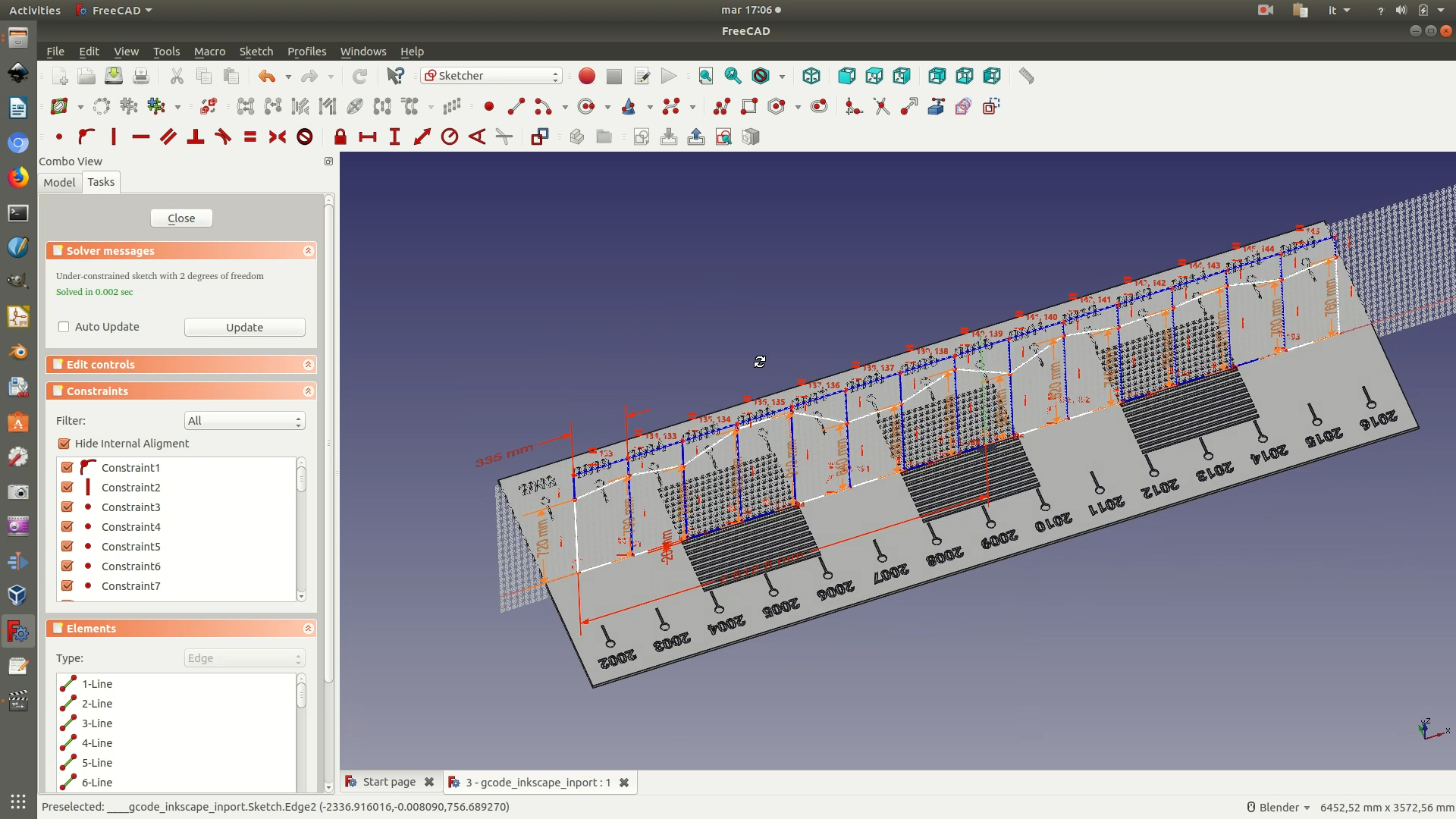Expand the Edit controls panel
This screenshot has width=1456, height=819.
[x=308, y=365]
